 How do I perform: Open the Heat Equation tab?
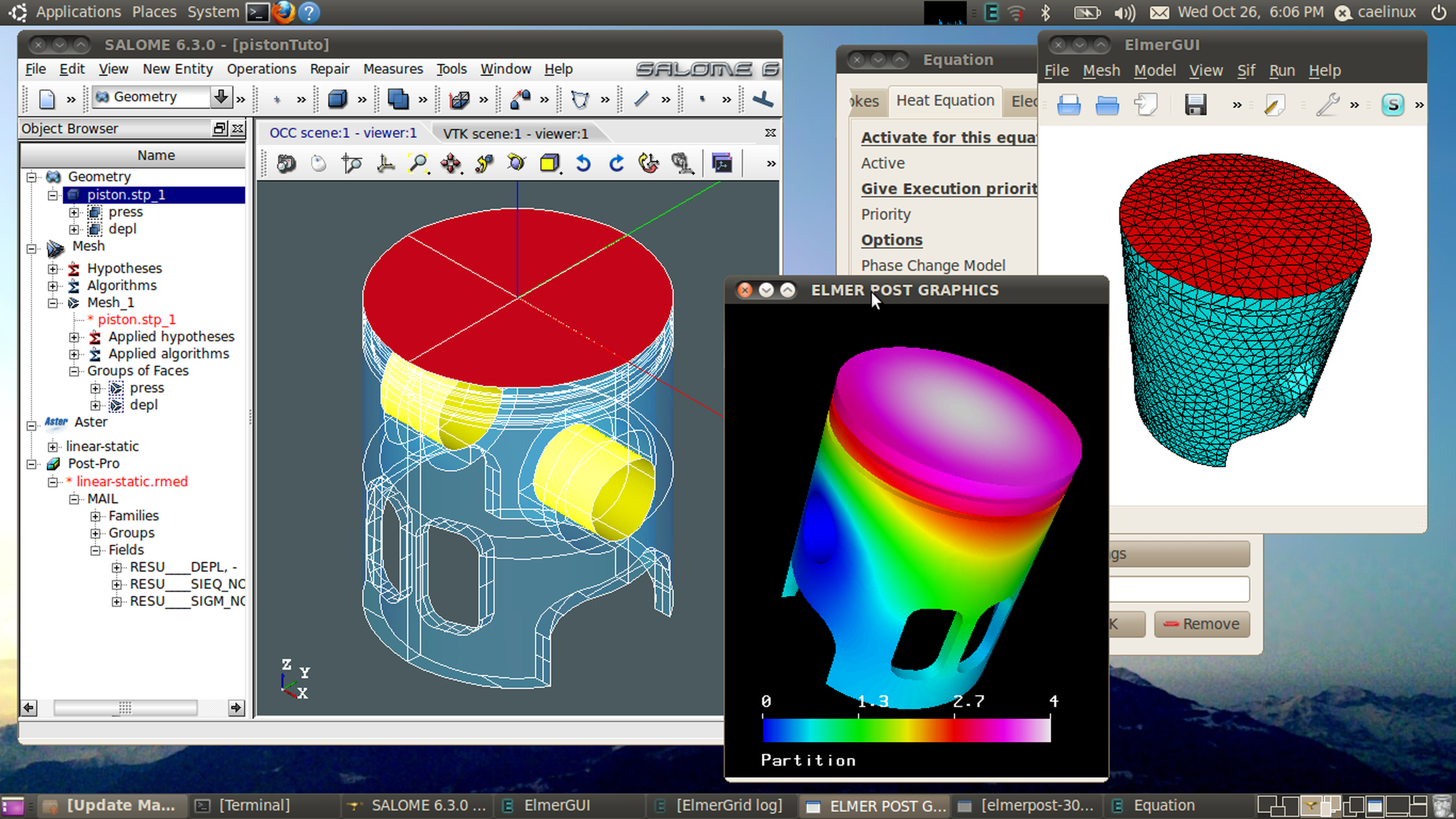tap(944, 101)
